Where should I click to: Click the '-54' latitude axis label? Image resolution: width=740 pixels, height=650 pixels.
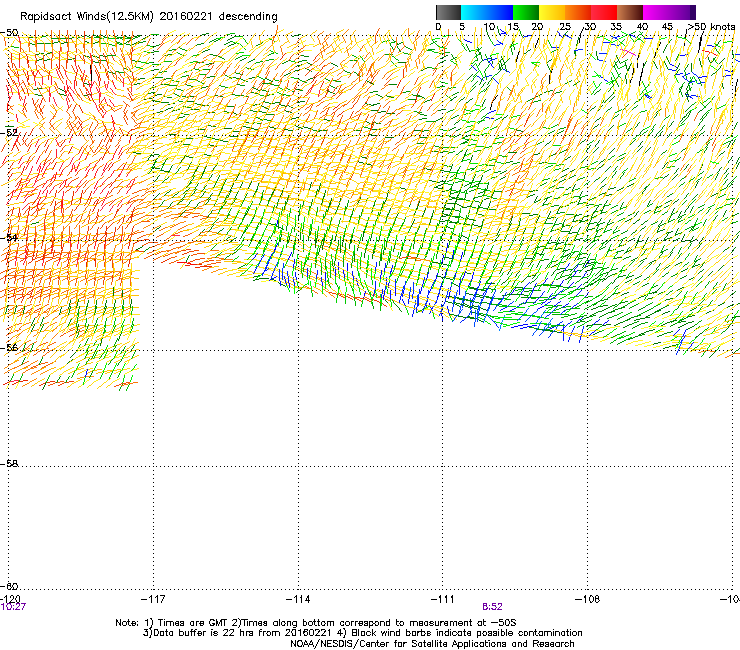[x=9, y=238]
